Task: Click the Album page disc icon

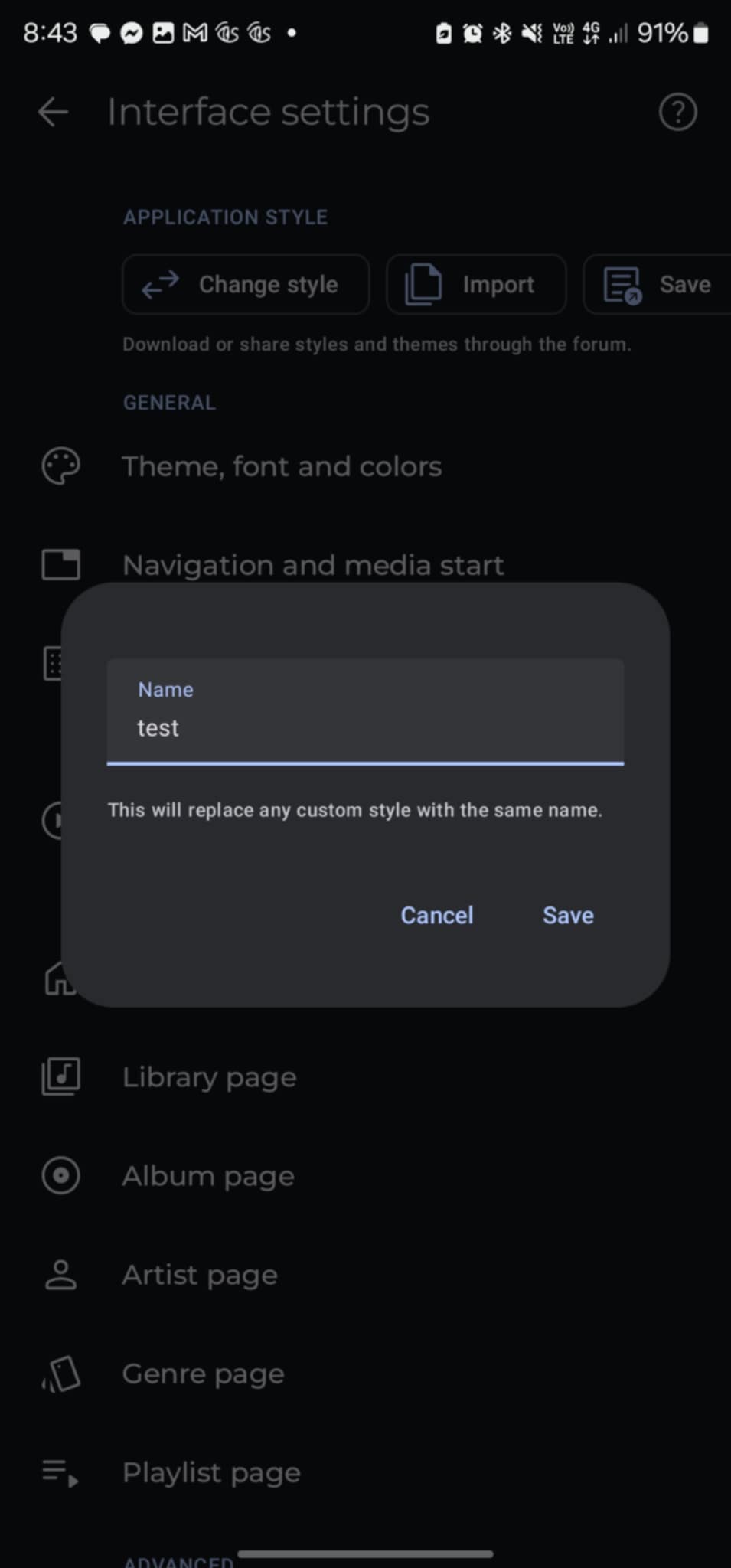Action: (60, 1175)
